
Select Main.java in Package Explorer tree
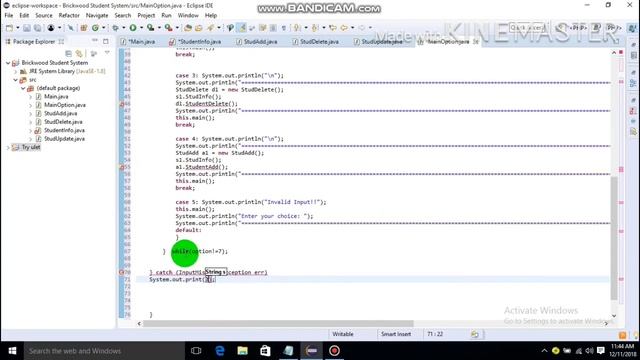click(56, 97)
